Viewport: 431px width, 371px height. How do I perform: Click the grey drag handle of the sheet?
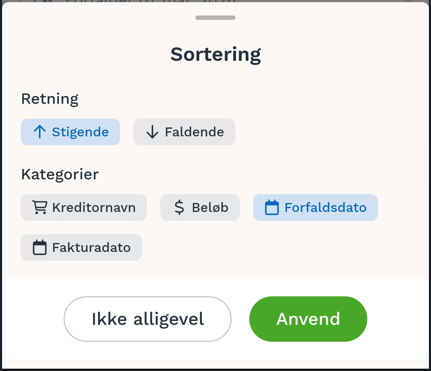[216, 18]
